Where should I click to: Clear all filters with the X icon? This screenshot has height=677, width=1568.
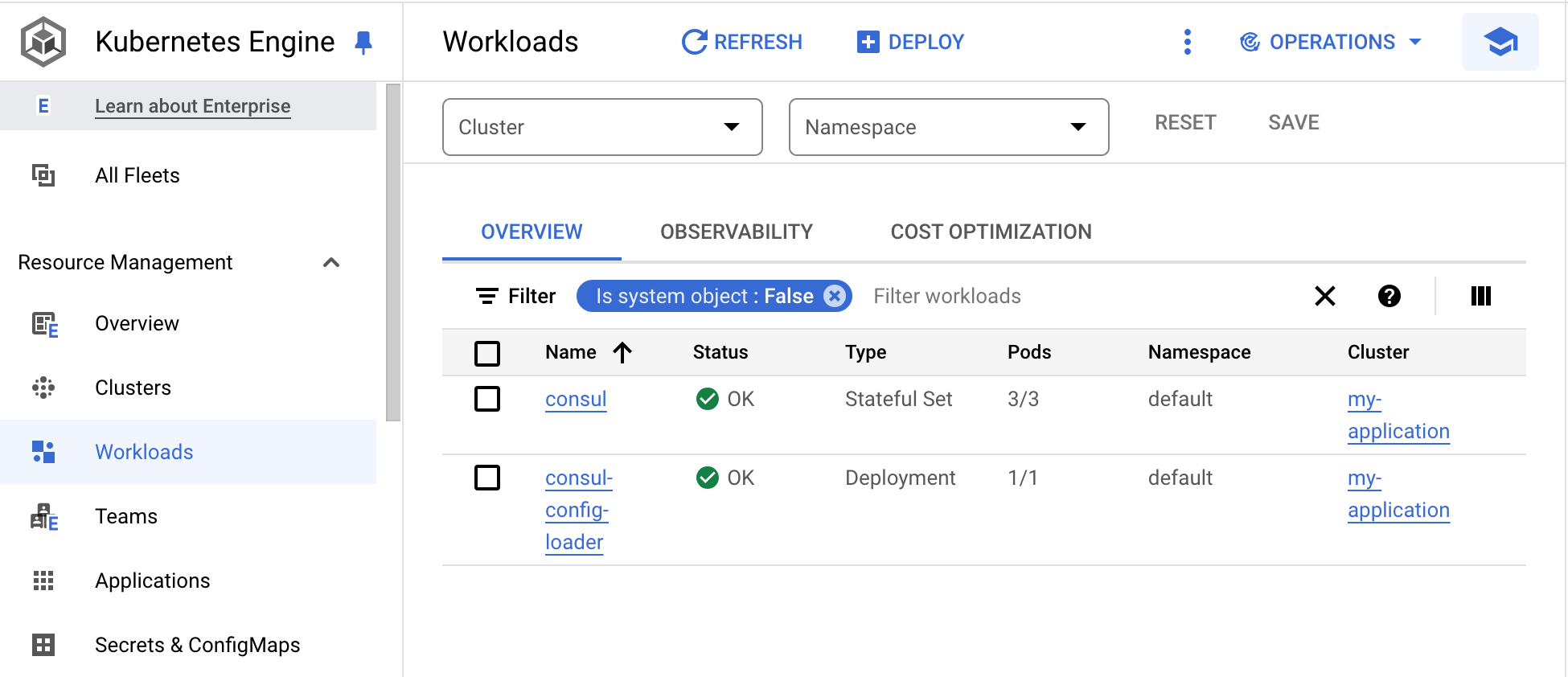[1324, 296]
